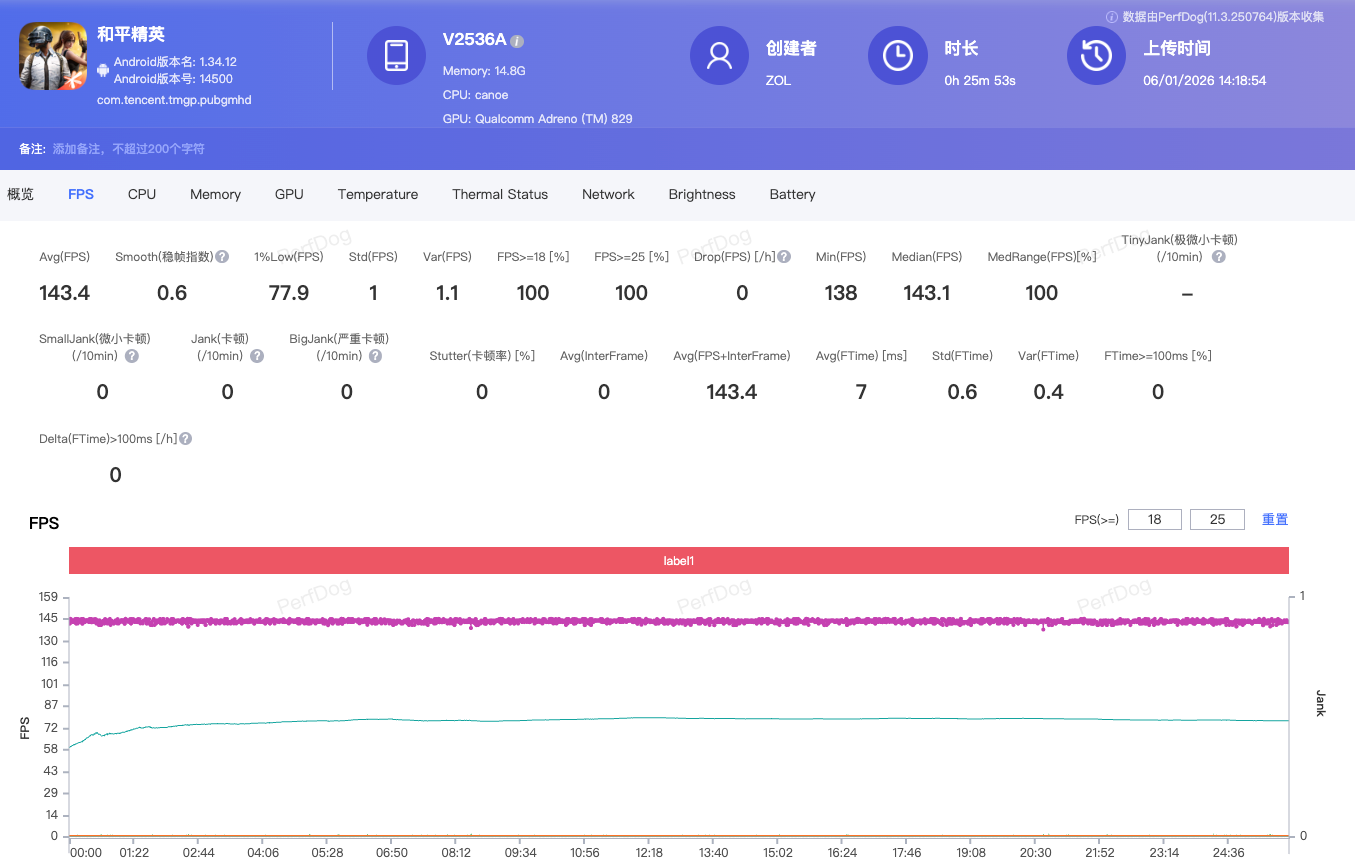Click the remarks field to add notes

pos(128,149)
